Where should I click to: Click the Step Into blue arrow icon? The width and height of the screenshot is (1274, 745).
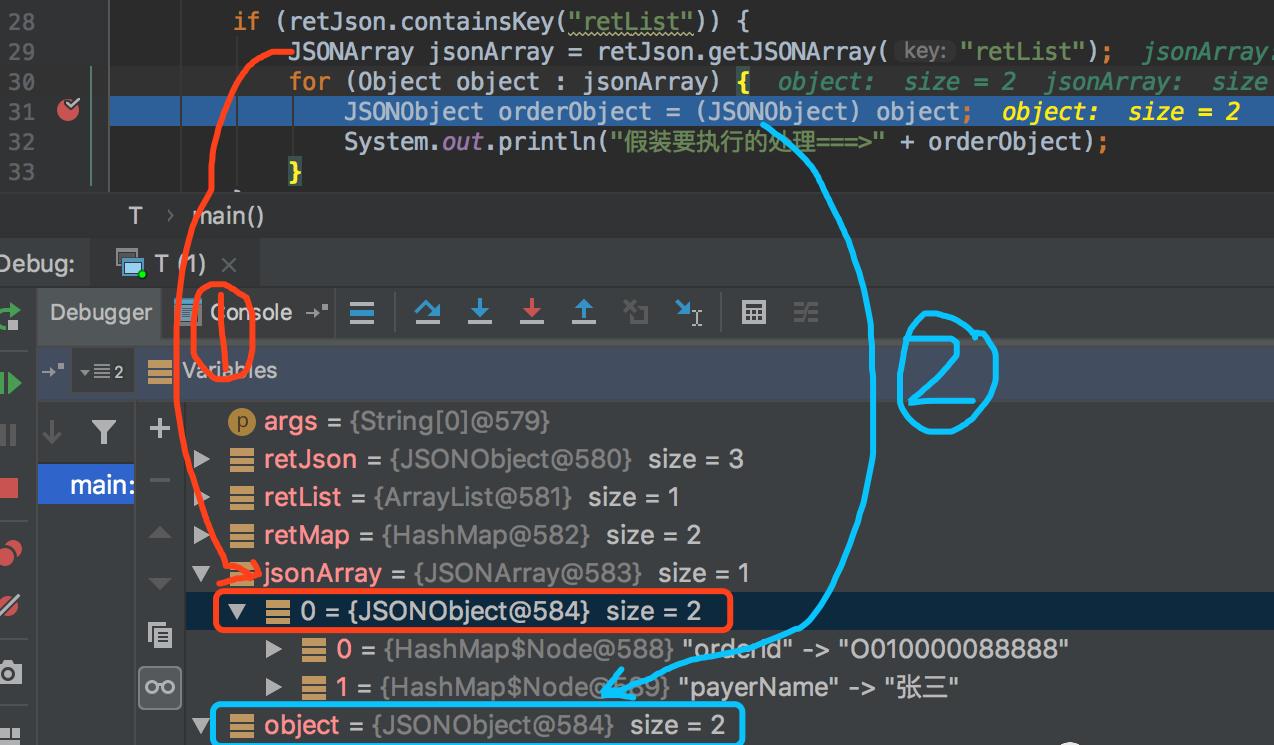pyautogui.click(x=480, y=312)
